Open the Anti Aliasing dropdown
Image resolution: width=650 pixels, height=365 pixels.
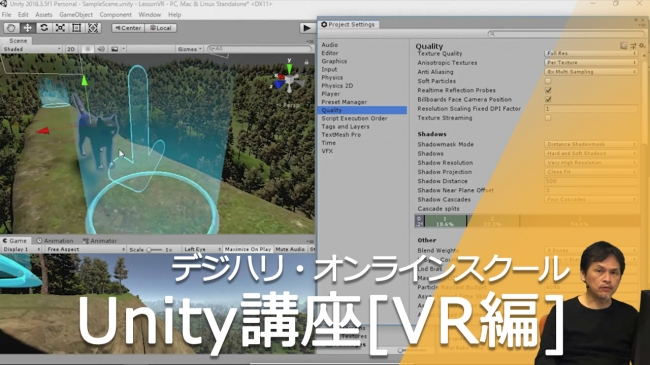tap(591, 72)
